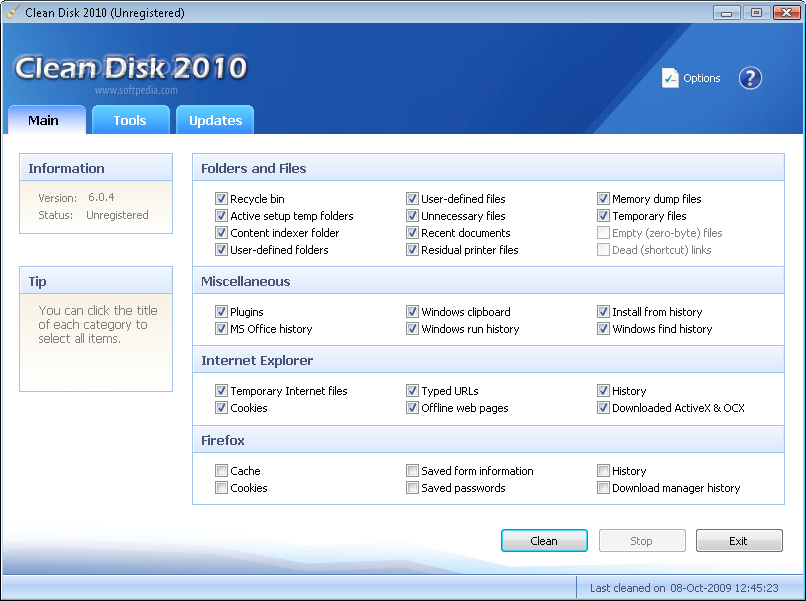The width and height of the screenshot is (806, 601).
Task: Toggle Active setup temp folders checkbox
Action: click(x=221, y=215)
